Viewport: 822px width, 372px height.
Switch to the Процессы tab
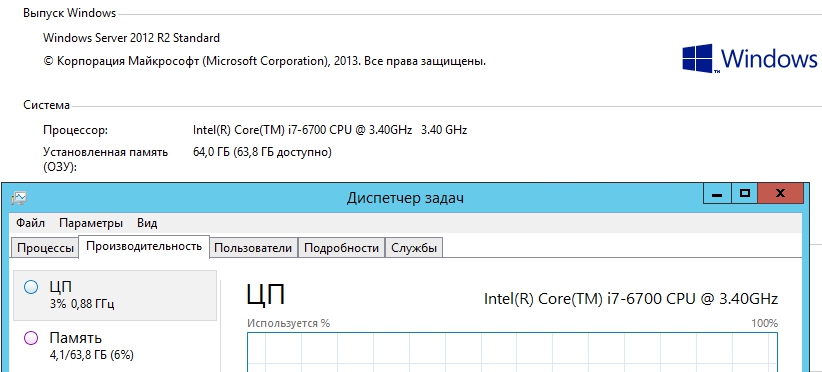(x=45, y=248)
